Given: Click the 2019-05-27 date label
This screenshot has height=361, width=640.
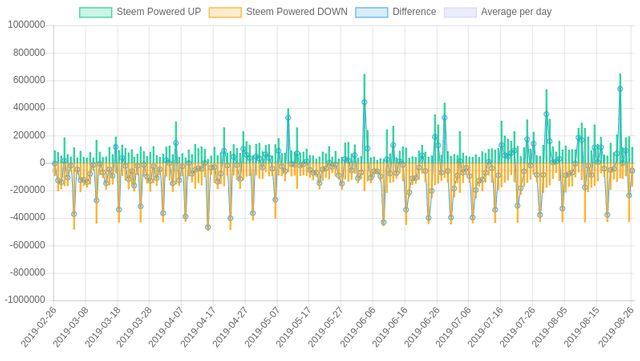Looking at the screenshot, I should [325, 327].
